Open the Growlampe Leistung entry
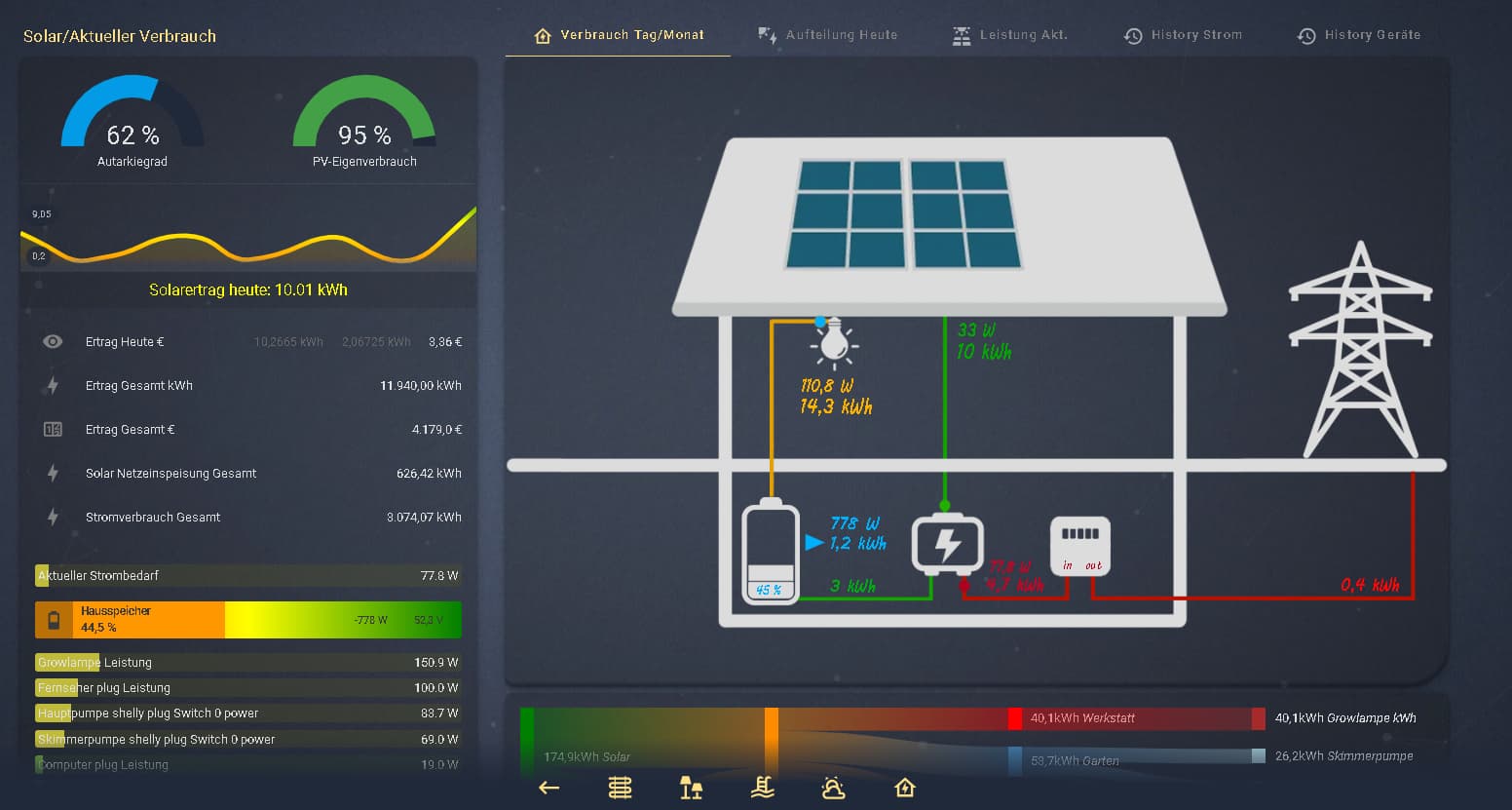The height and width of the screenshot is (810, 1512). click(x=248, y=663)
